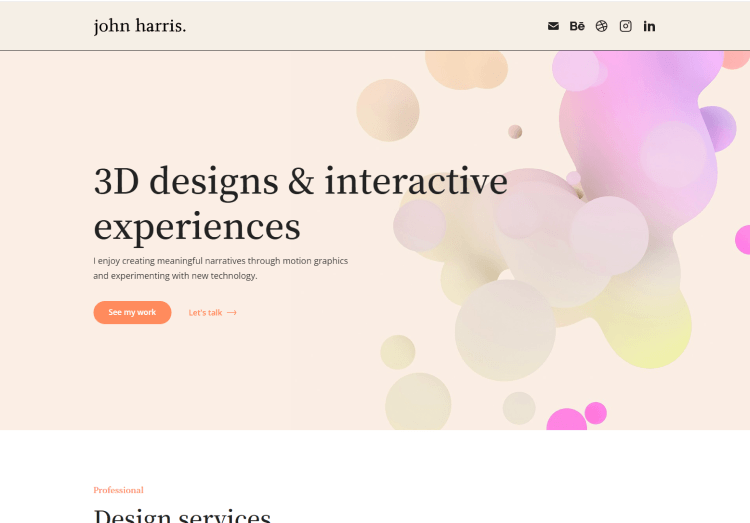Click the arrow beside Let's talk
Viewport: 750px width, 523px height.
point(232,313)
